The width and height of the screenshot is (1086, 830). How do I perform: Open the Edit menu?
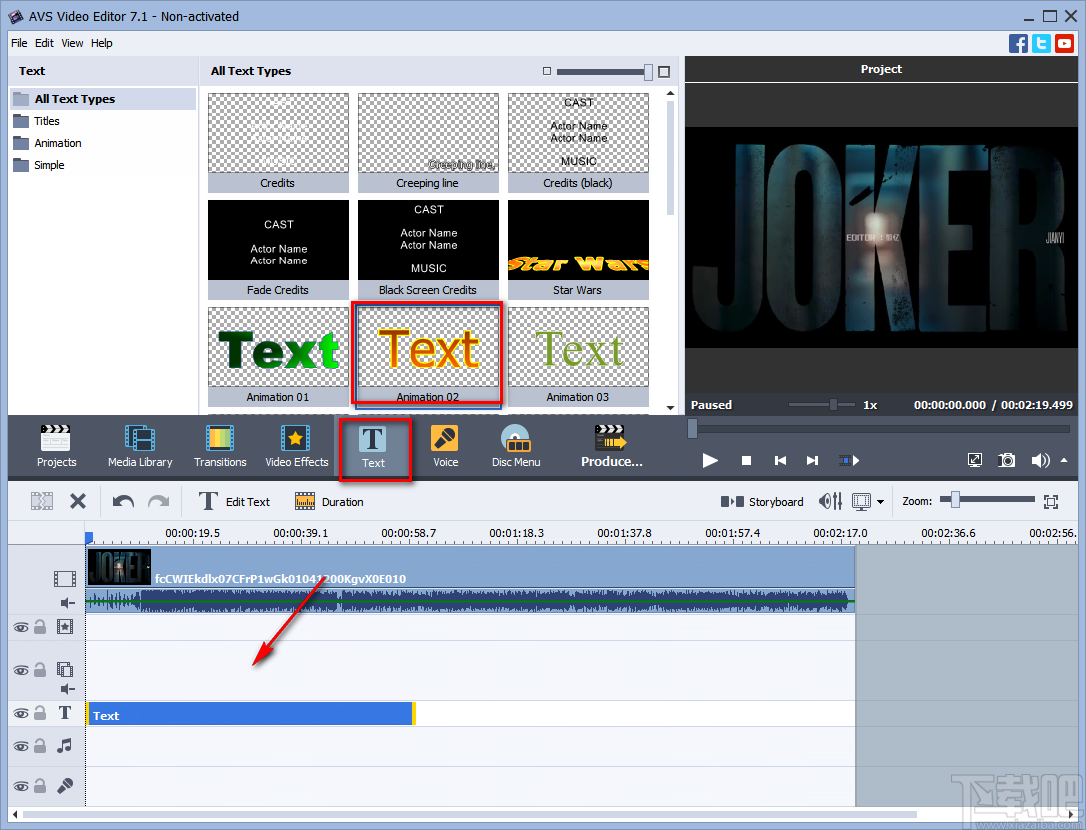(x=44, y=43)
